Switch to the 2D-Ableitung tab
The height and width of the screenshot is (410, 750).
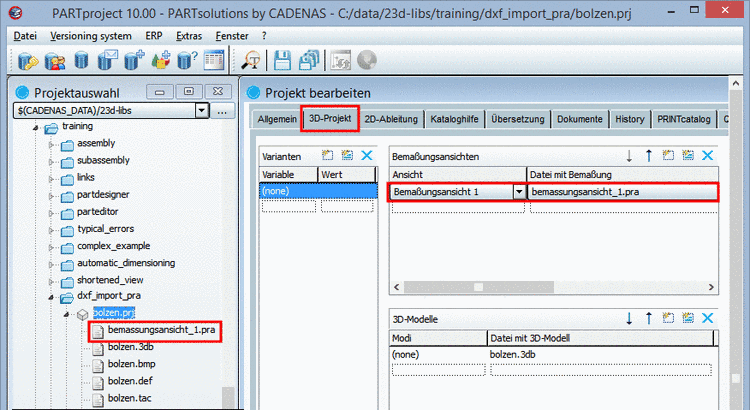pos(391,119)
